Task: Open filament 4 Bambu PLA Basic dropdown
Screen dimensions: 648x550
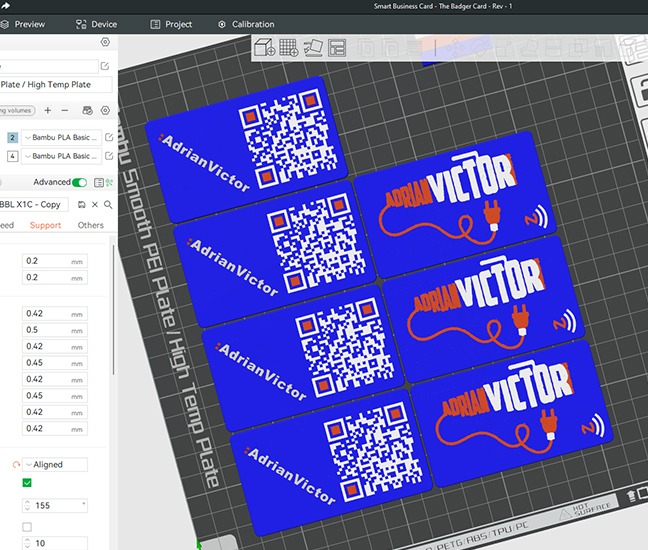Action: [61, 156]
